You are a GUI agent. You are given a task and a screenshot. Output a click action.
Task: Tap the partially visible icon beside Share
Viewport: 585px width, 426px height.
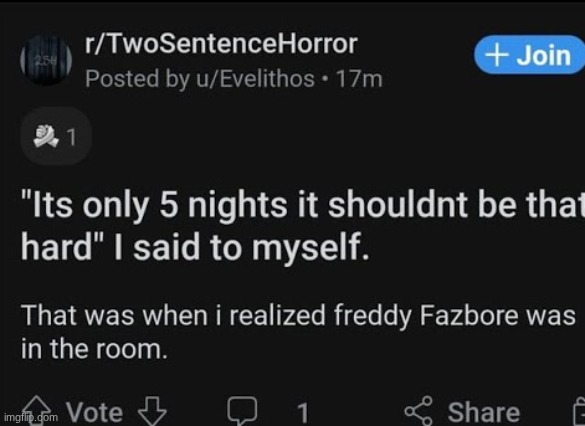pos(579,411)
